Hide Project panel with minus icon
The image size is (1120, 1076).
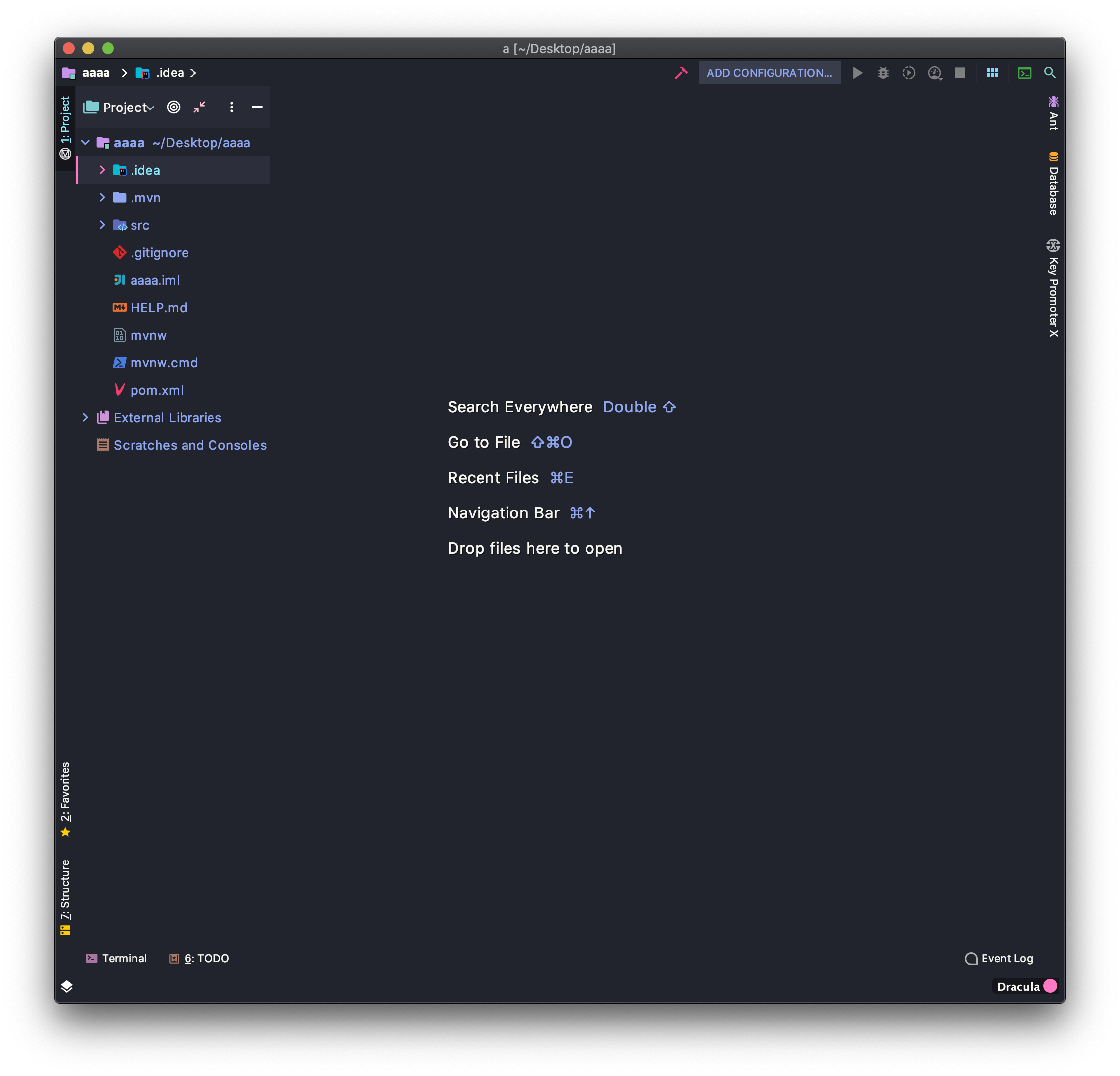(257, 107)
